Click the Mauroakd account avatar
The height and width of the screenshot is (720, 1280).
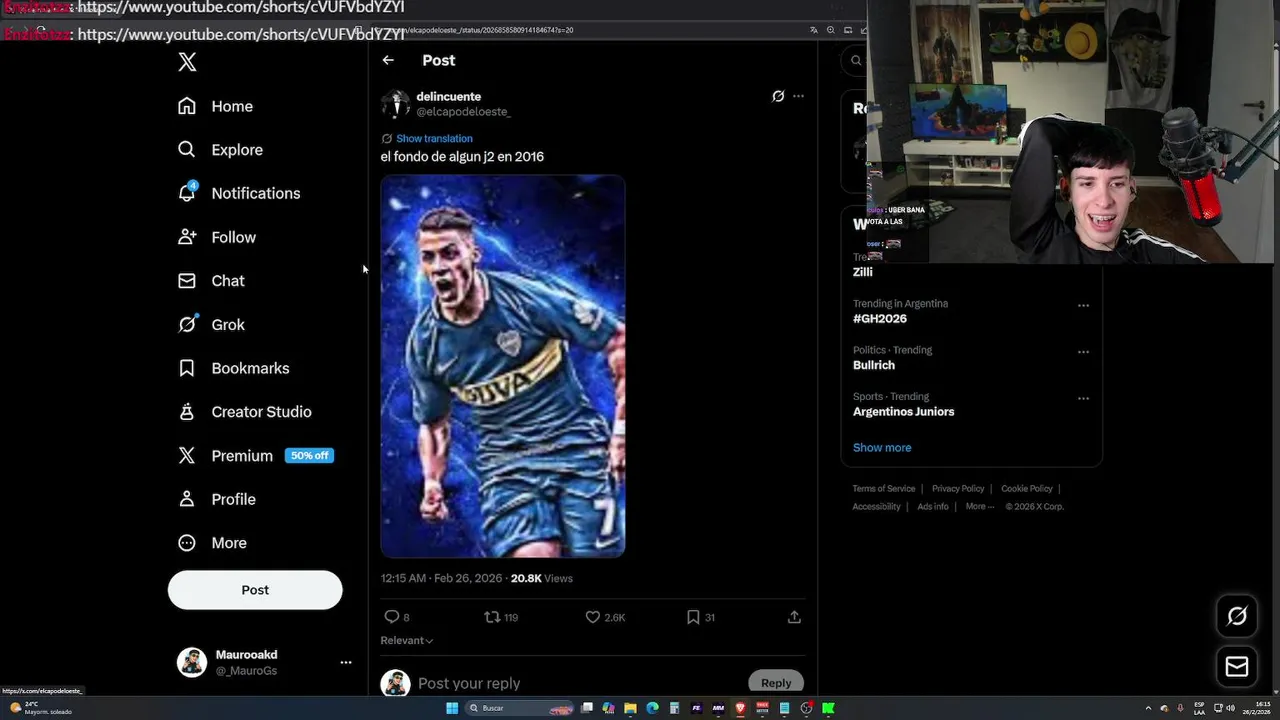pyautogui.click(x=192, y=662)
